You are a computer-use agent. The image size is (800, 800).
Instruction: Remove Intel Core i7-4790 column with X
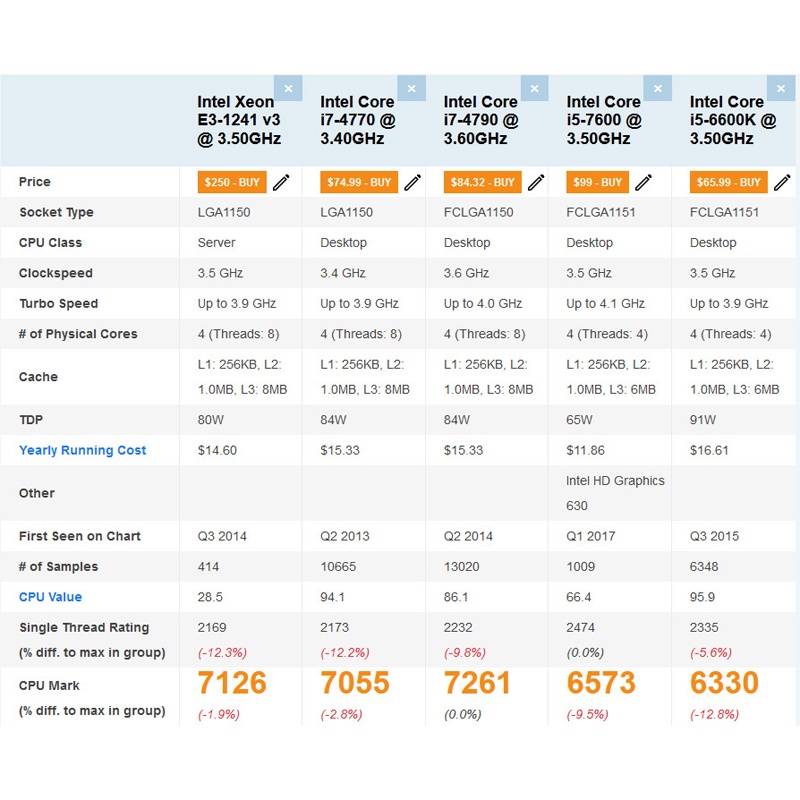click(535, 89)
